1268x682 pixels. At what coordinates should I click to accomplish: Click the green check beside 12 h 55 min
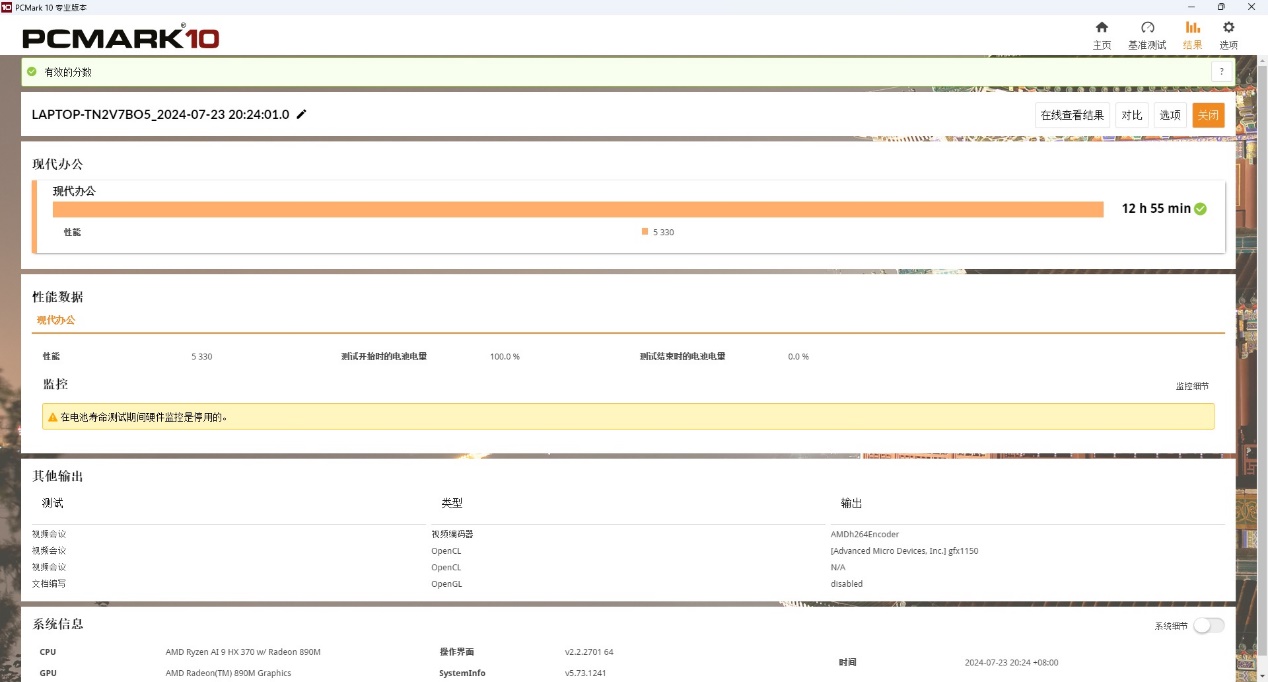(x=1200, y=208)
